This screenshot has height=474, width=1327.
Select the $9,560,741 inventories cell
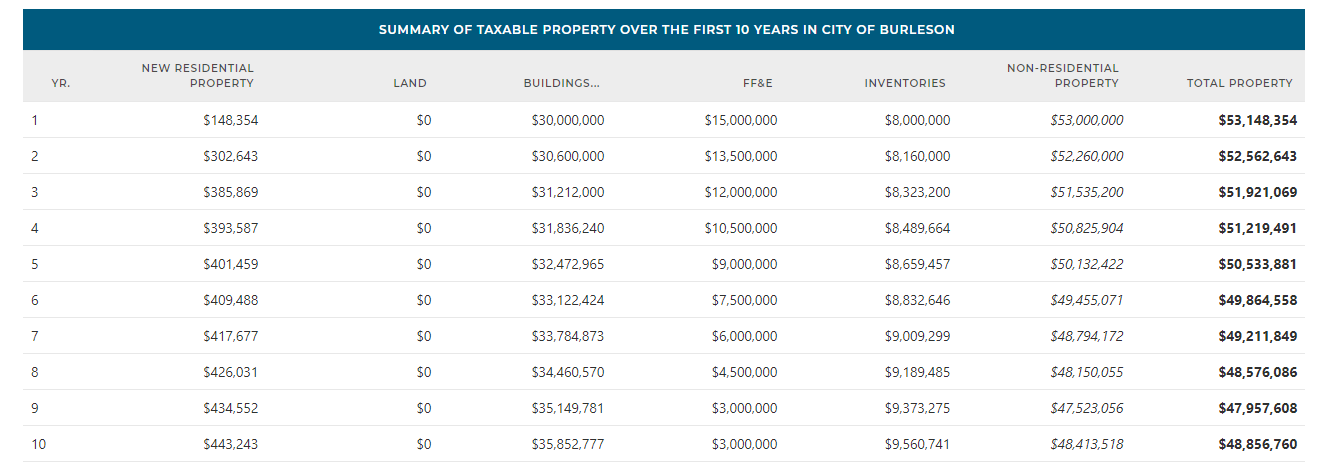917,444
